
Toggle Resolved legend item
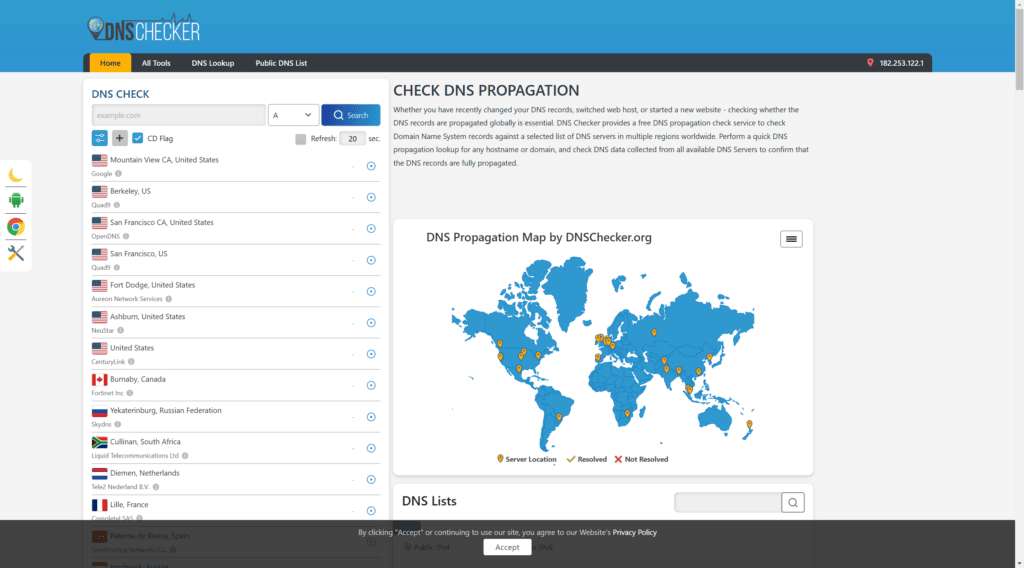586,459
